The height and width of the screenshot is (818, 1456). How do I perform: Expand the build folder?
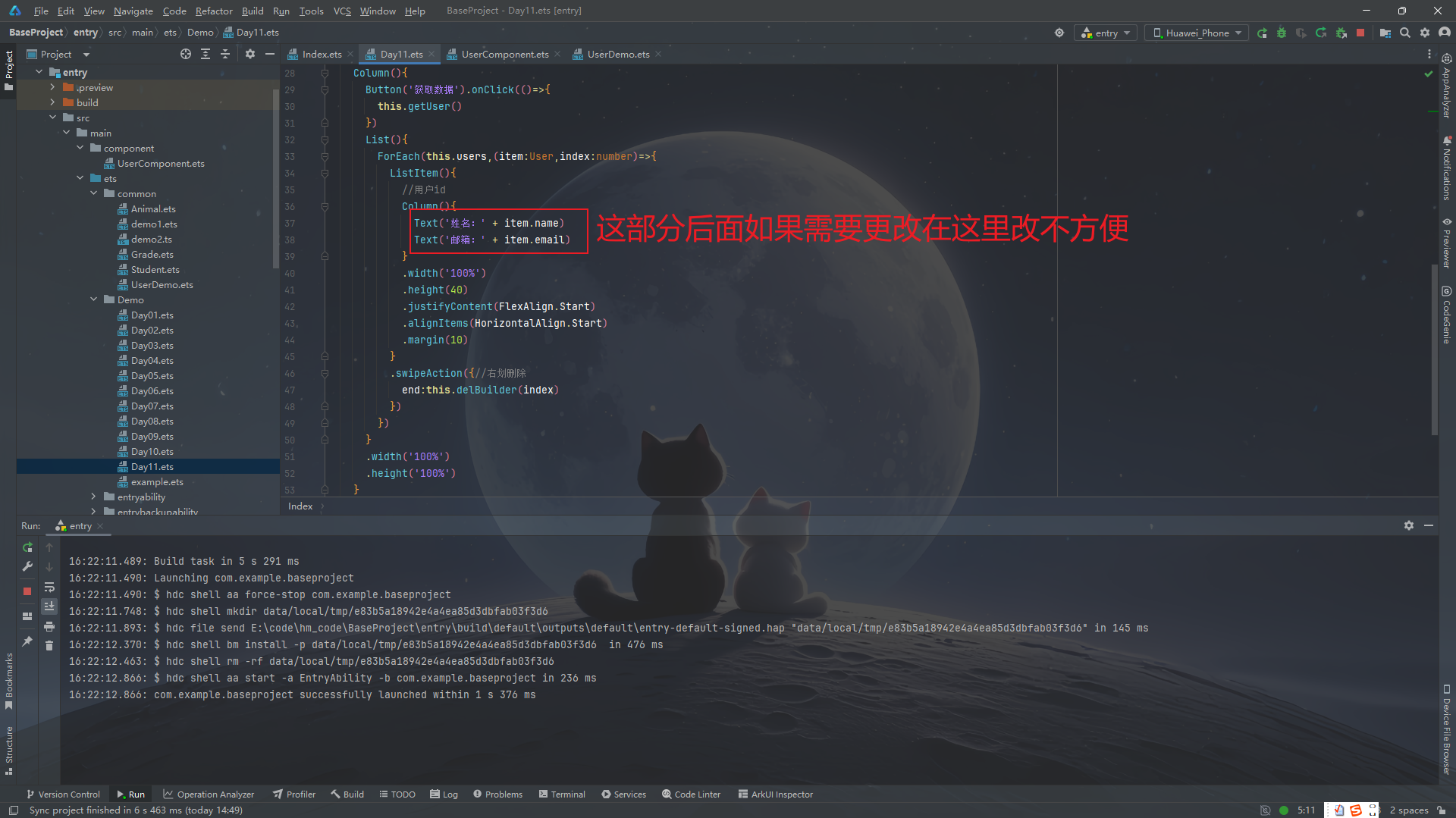coord(52,102)
